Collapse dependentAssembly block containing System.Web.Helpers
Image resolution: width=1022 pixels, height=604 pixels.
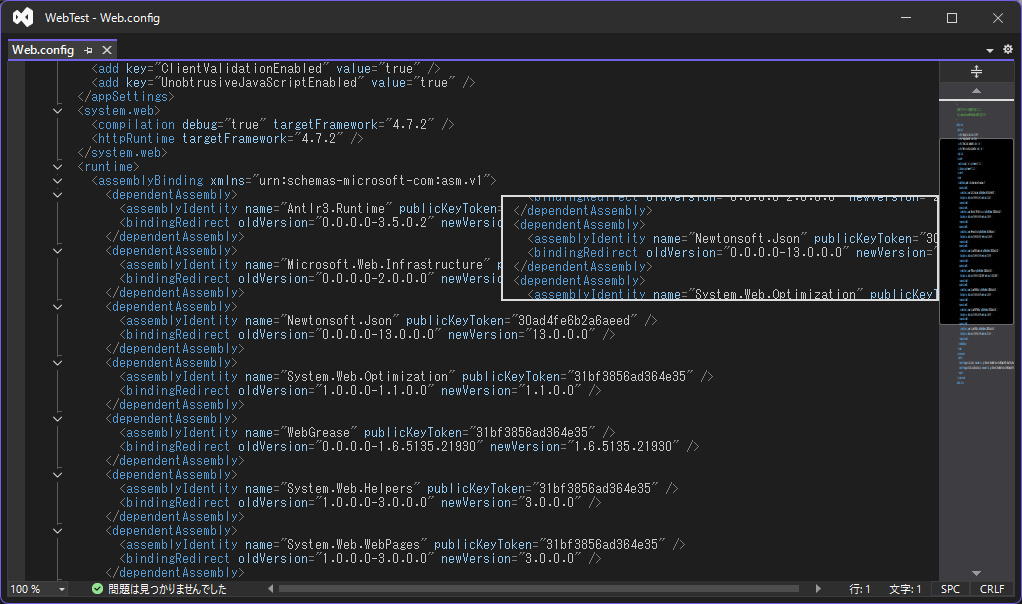click(57, 475)
